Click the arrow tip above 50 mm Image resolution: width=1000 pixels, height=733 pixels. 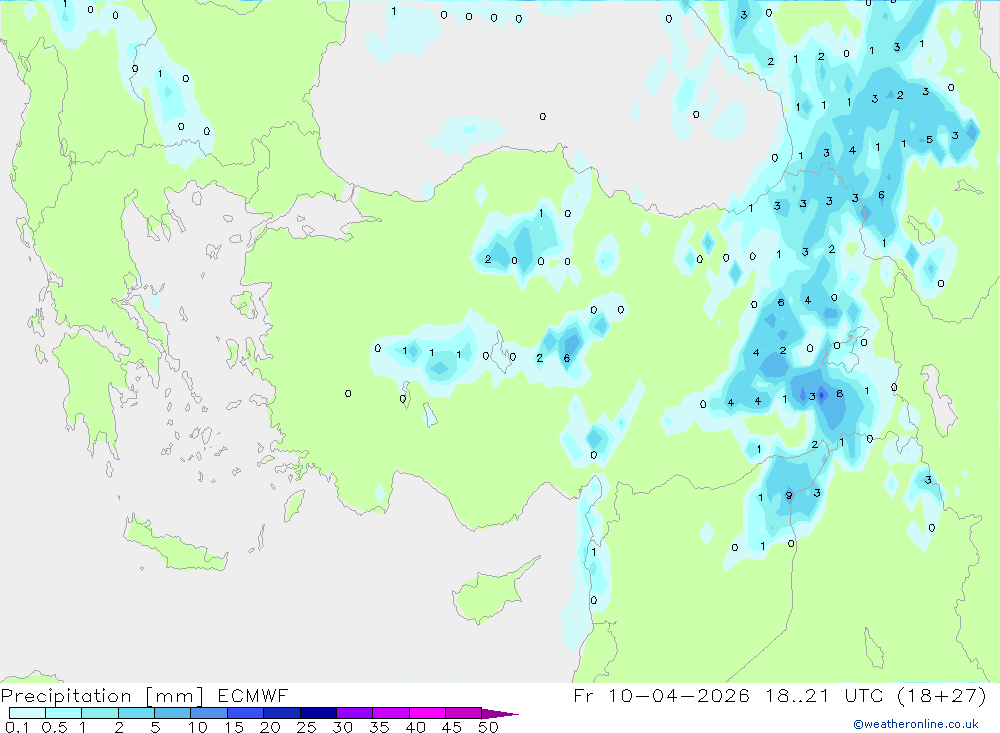pos(500,713)
